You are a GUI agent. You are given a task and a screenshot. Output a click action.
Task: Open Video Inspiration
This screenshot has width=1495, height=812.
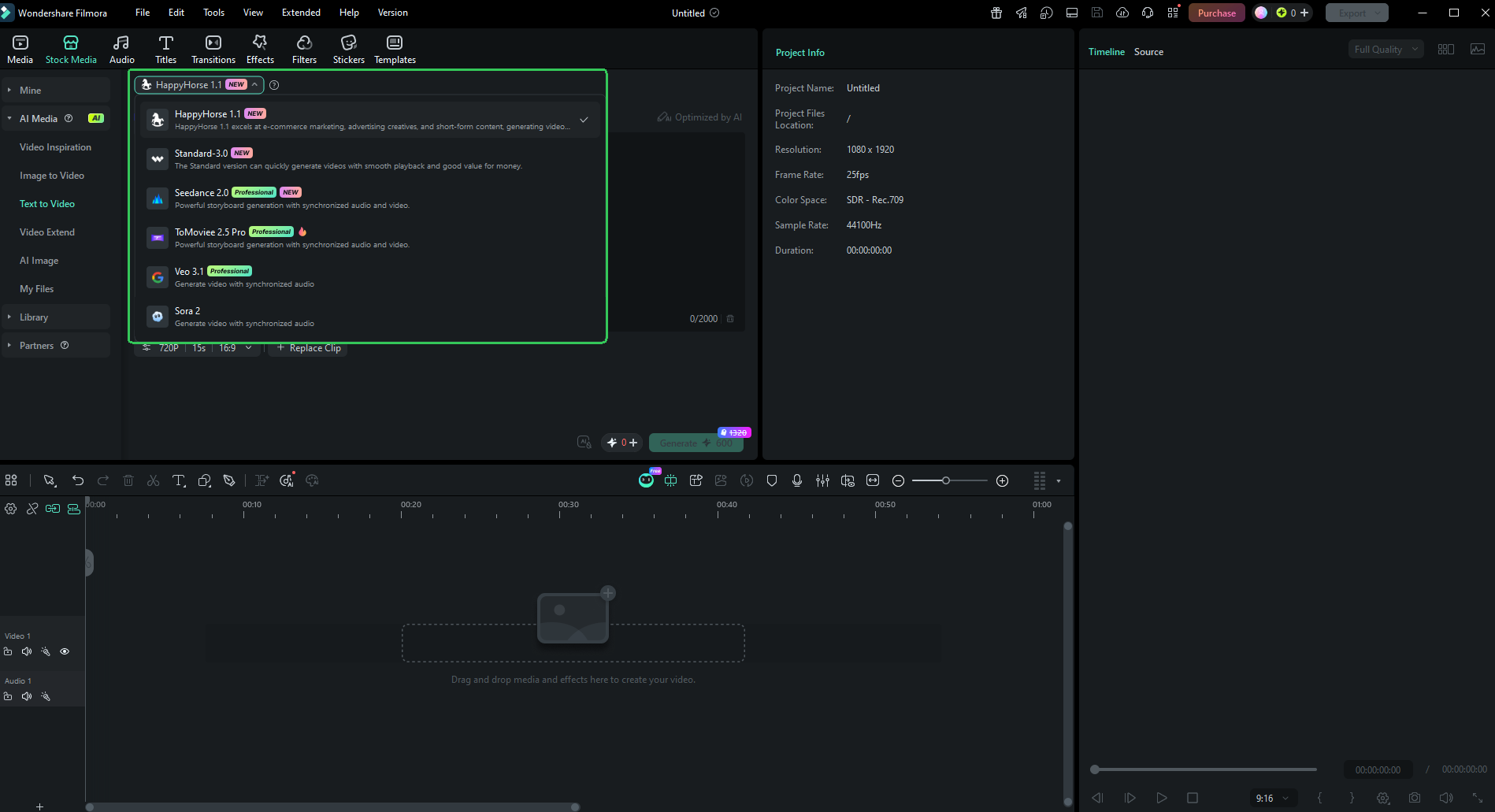[x=55, y=147]
